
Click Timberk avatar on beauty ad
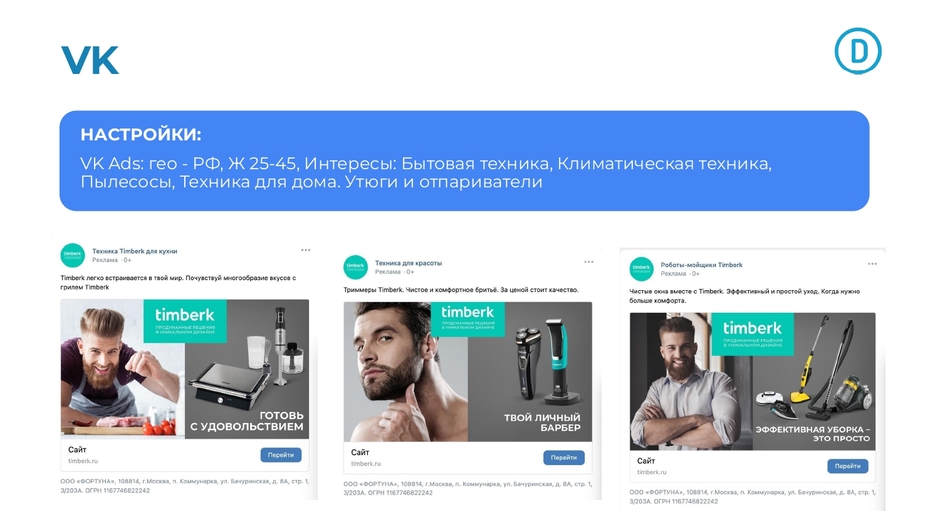pyautogui.click(x=355, y=267)
